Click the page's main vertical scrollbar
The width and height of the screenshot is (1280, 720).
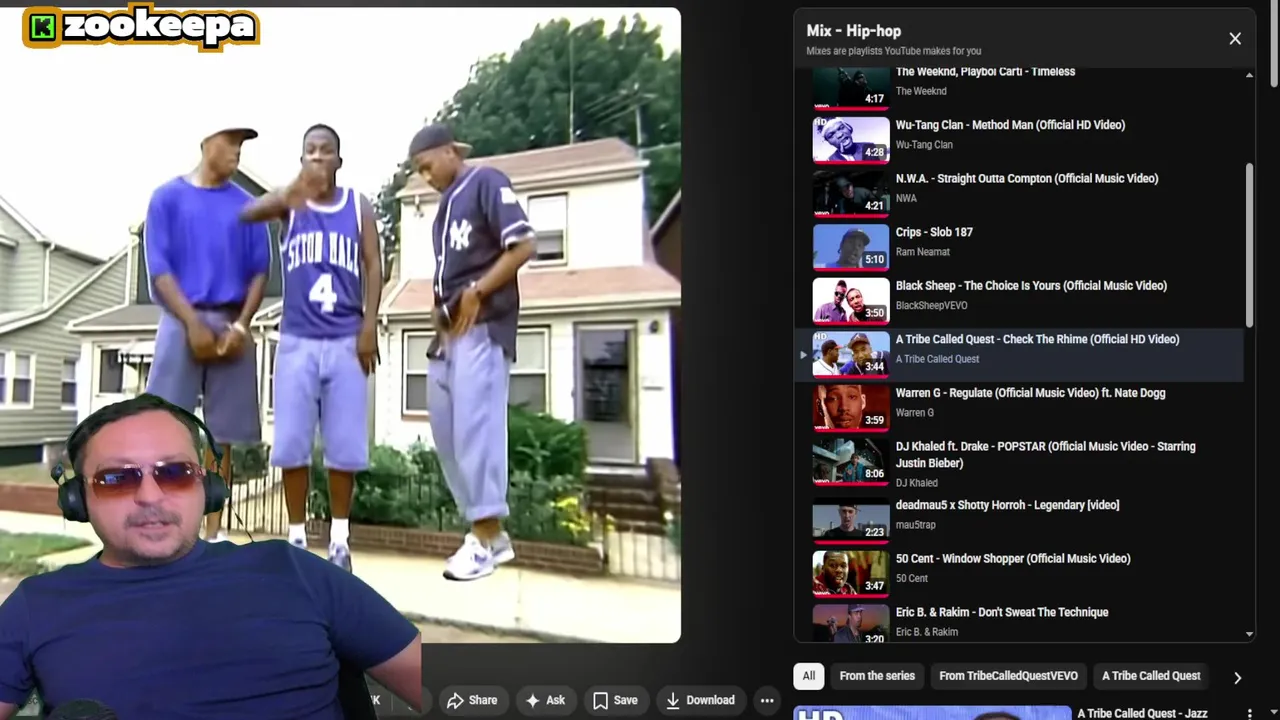click(x=1274, y=45)
